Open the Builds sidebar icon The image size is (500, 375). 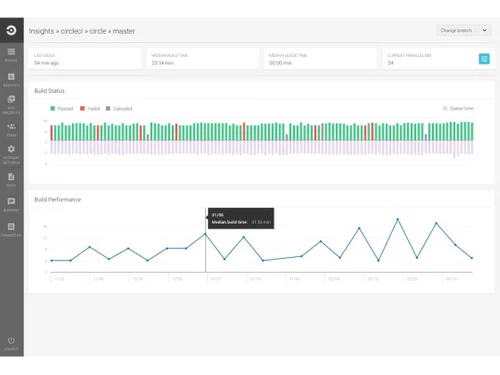point(11,52)
